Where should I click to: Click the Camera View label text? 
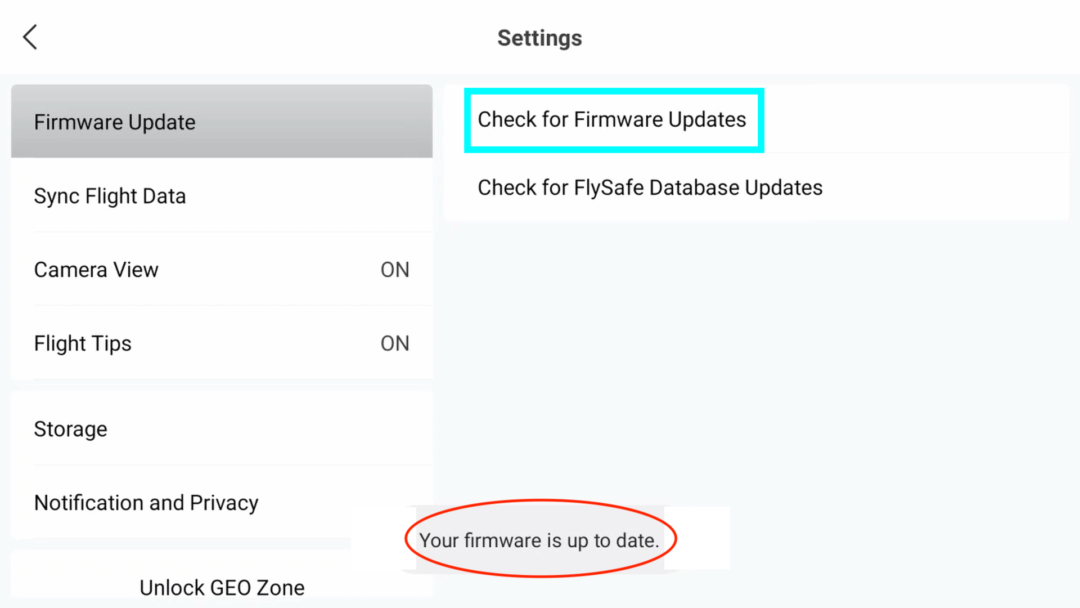point(96,270)
